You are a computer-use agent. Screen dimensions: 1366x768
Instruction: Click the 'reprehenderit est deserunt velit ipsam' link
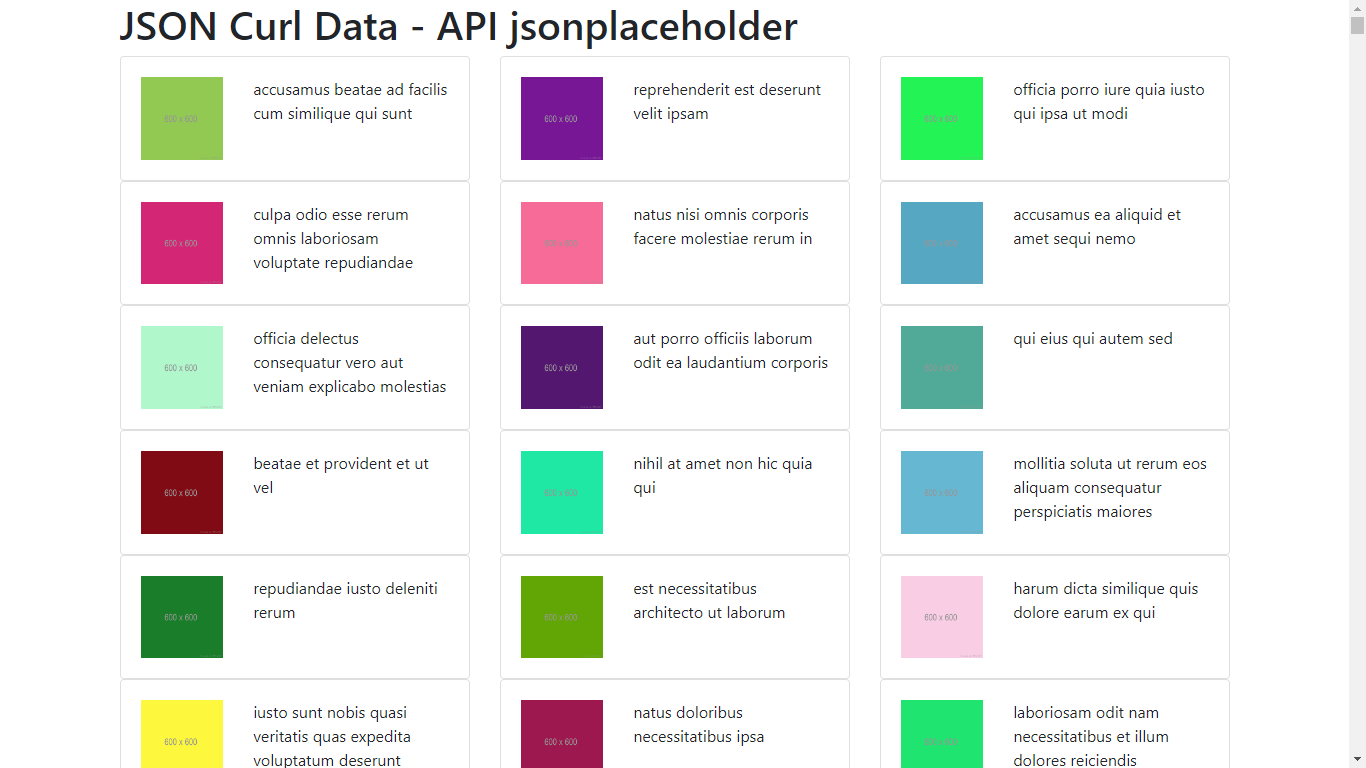point(726,101)
